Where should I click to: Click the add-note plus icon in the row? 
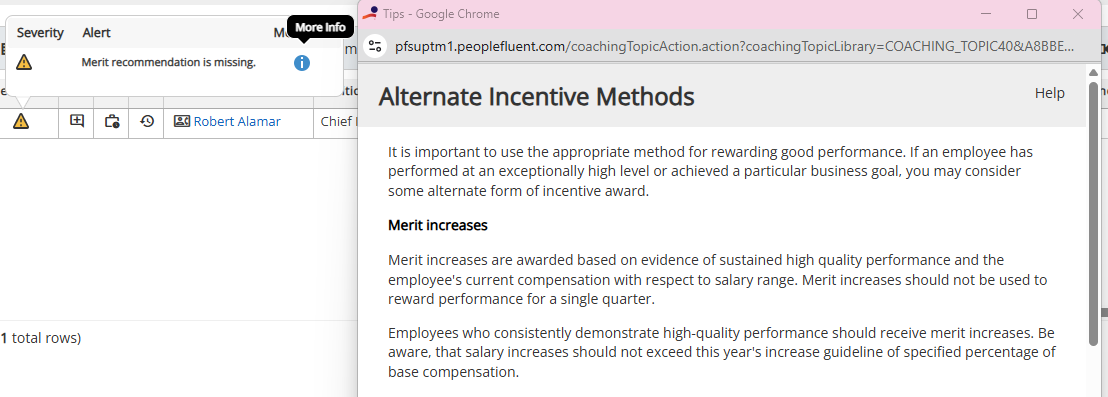click(76, 121)
